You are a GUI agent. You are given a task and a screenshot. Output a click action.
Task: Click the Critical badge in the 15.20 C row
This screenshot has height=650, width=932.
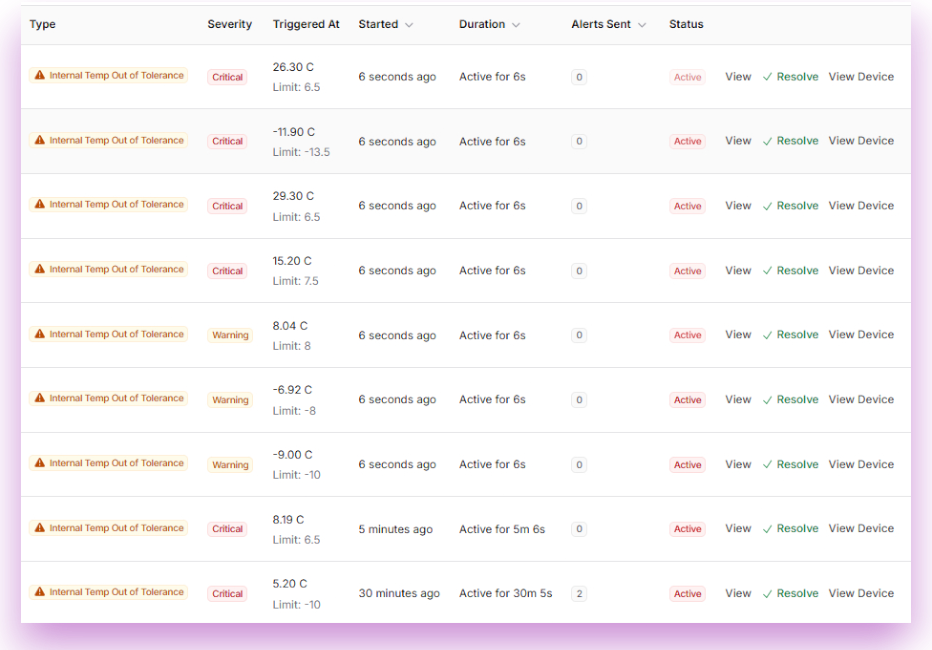pyautogui.click(x=227, y=271)
